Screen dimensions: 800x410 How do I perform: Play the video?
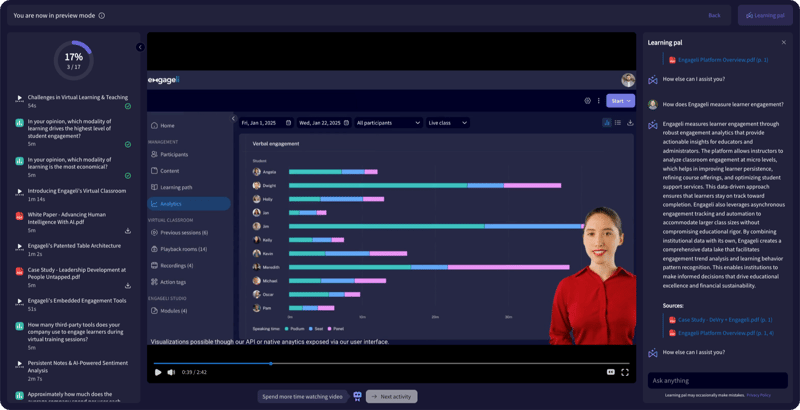[x=158, y=372]
